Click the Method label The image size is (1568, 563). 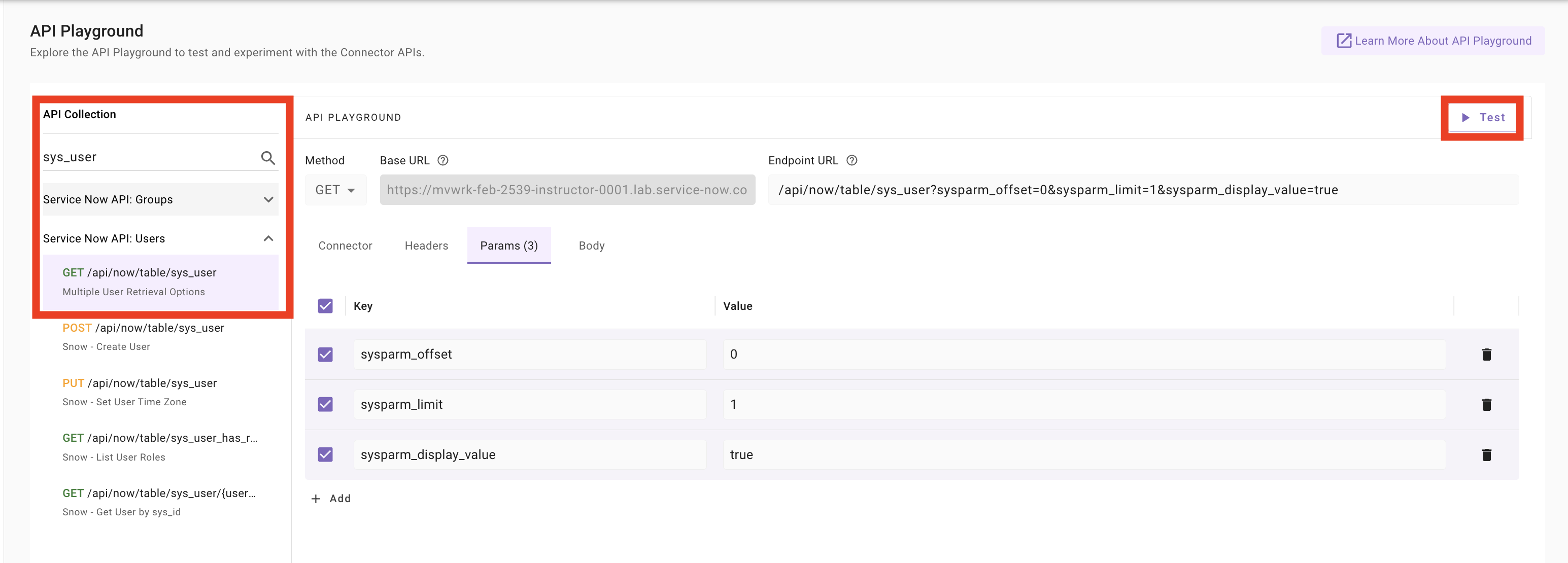click(x=324, y=160)
